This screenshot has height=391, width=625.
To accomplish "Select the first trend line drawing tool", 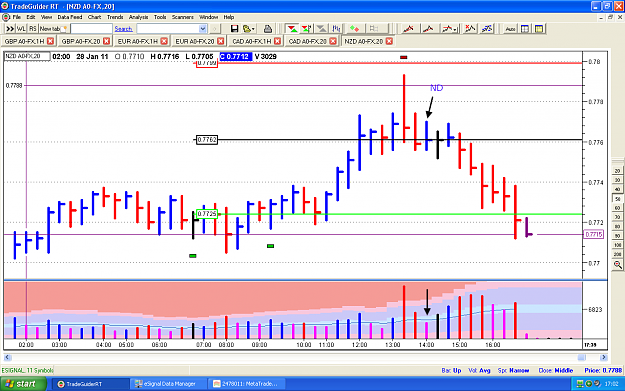I will [408, 29].
